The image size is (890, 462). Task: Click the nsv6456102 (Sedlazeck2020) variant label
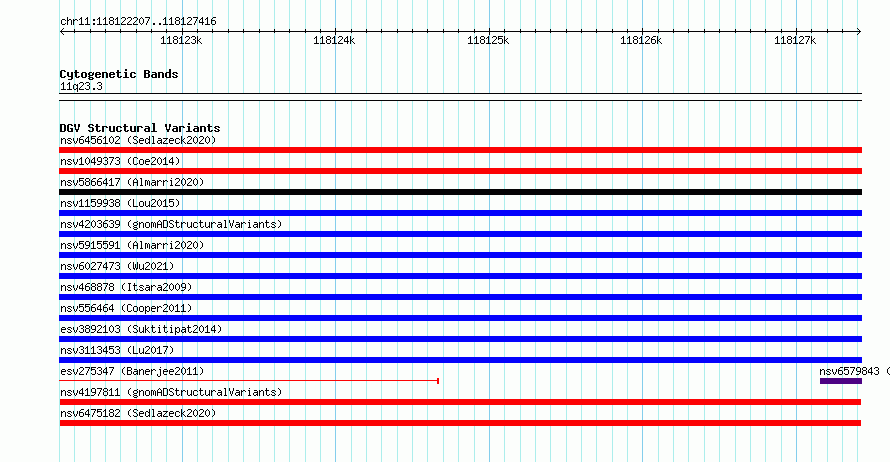click(138, 140)
